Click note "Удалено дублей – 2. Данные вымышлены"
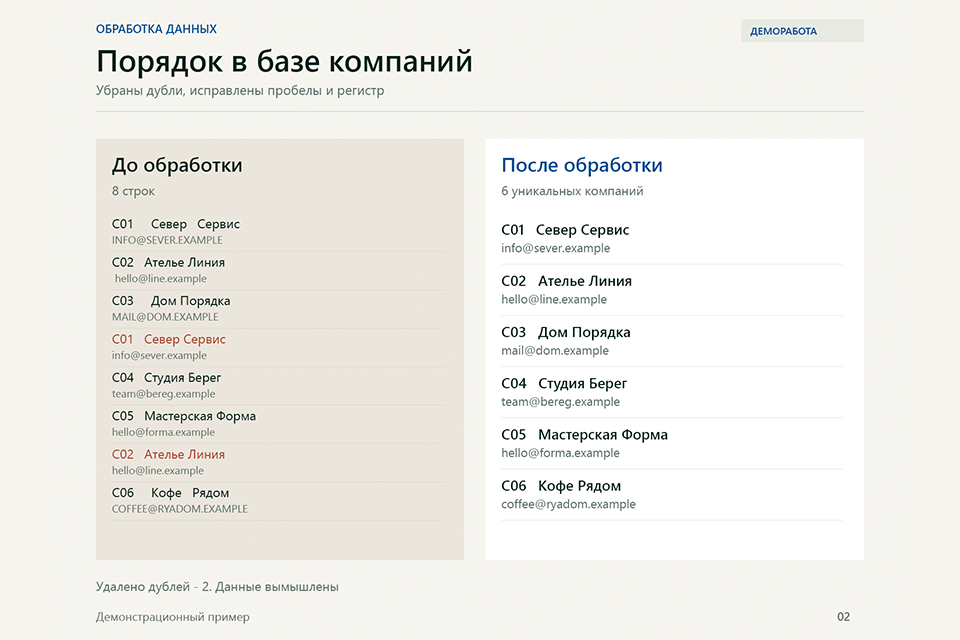 pyautogui.click(x=217, y=587)
